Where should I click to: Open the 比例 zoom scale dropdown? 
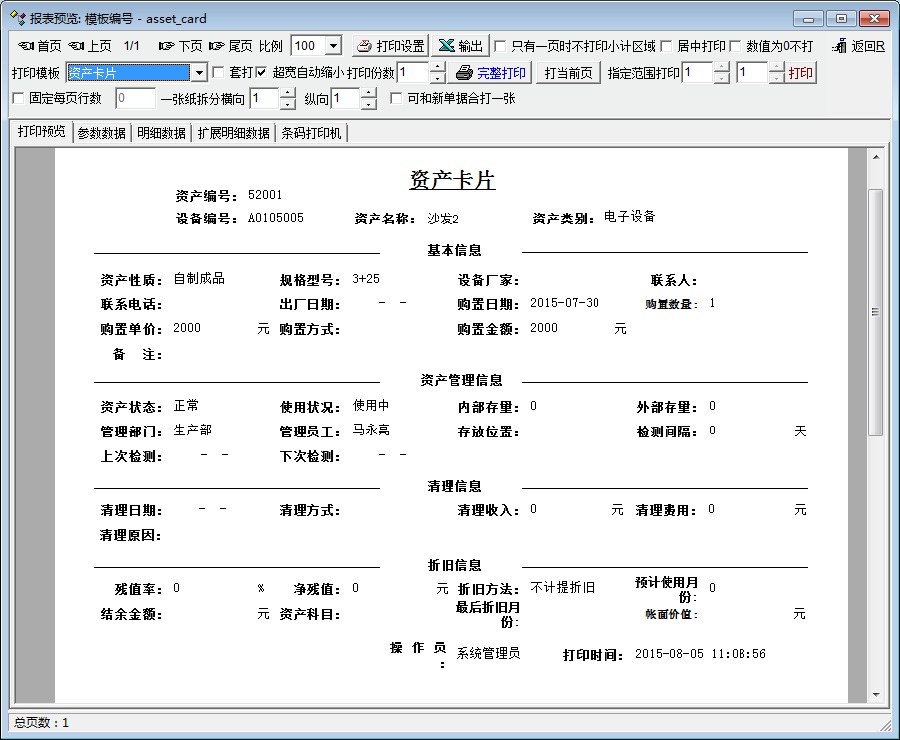click(x=333, y=46)
